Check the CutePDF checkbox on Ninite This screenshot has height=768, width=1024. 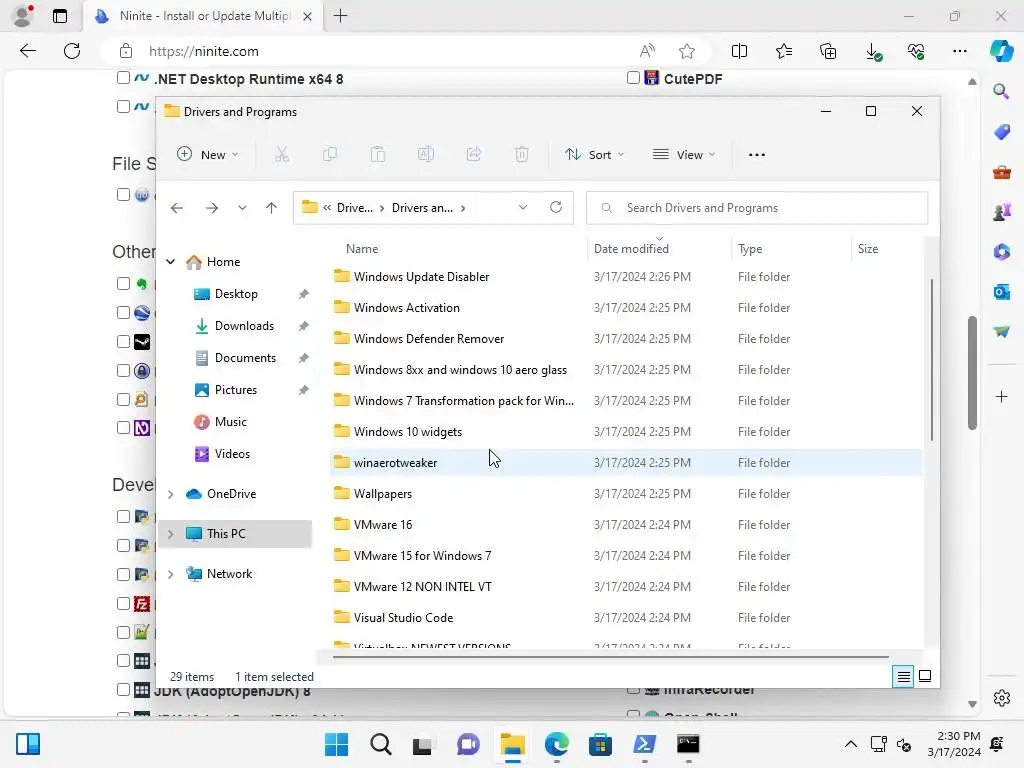(633, 78)
